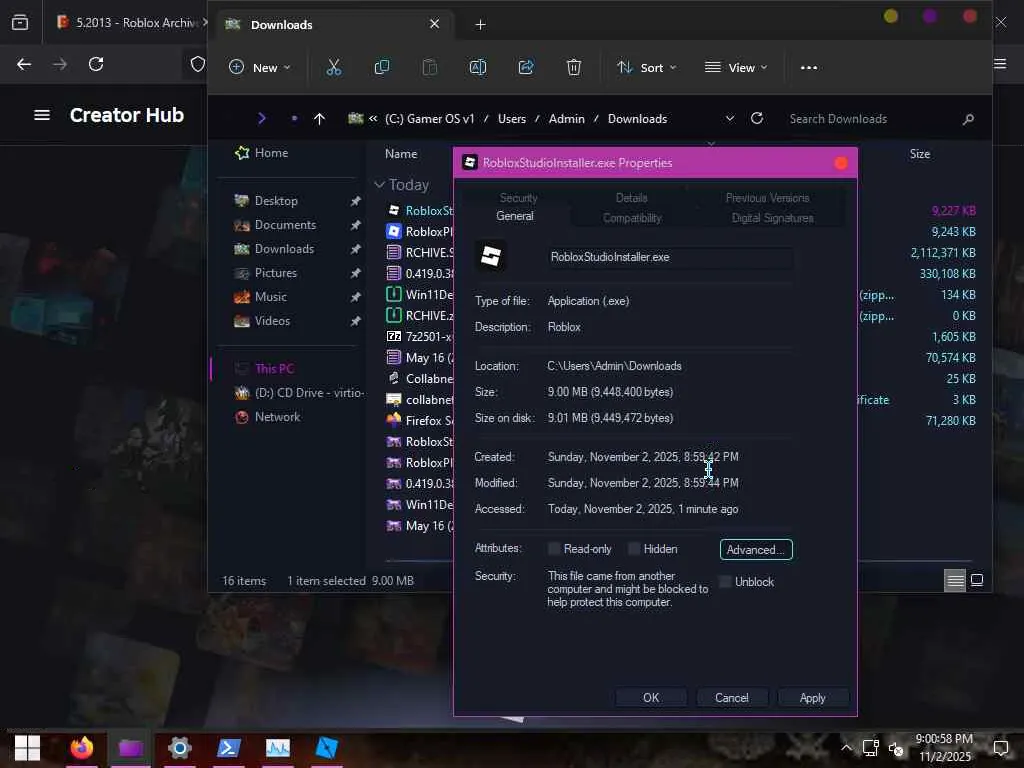
Task: Toggle the Hidden attribute checkbox
Action: [x=633, y=549]
